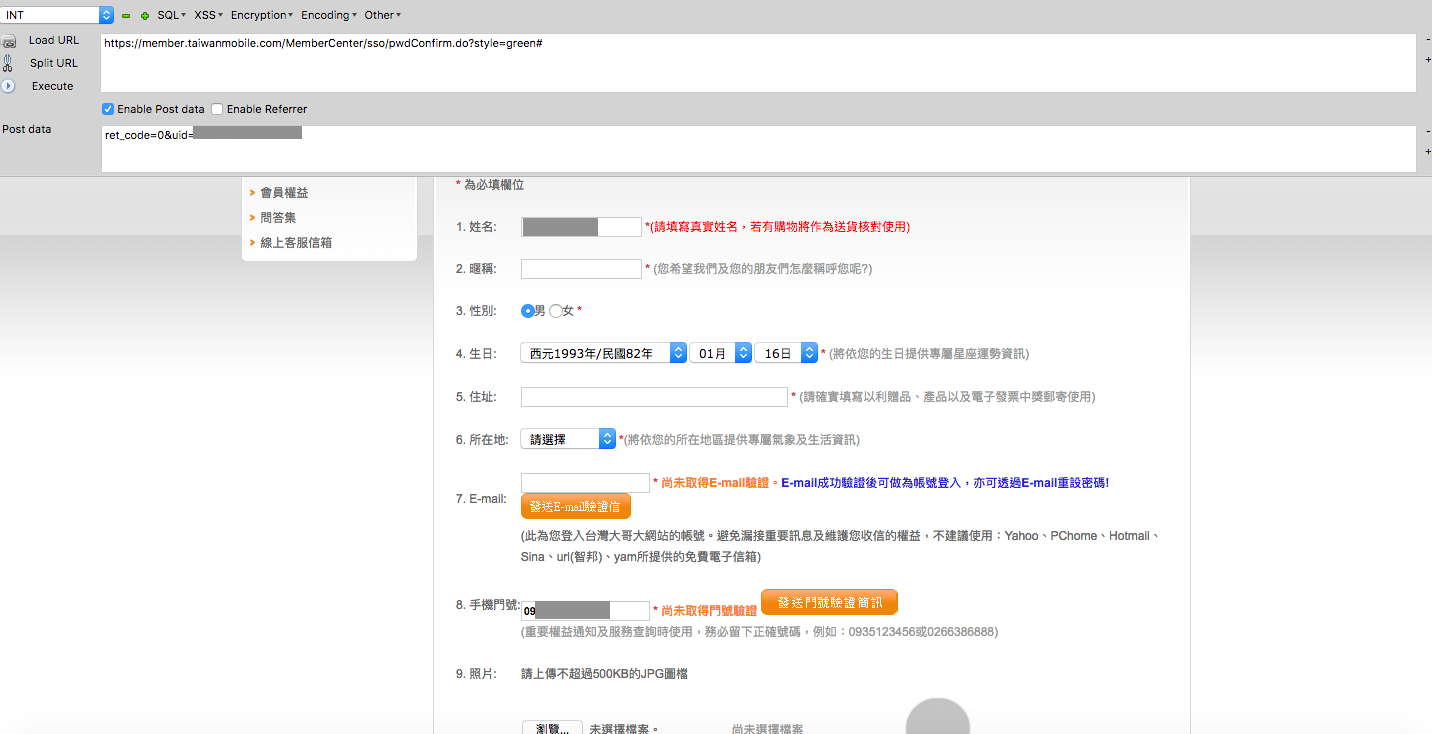This screenshot has height=734, width=1432.
Task: Uncheck Enable Post data
Action: (x=108, y=109)
